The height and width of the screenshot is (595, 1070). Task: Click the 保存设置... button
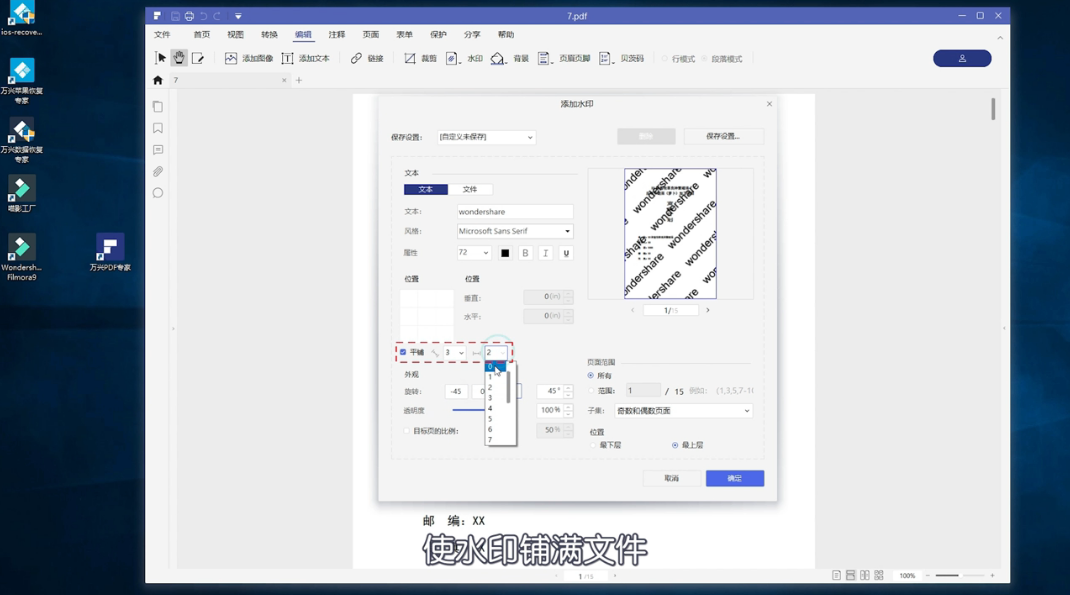724,136
